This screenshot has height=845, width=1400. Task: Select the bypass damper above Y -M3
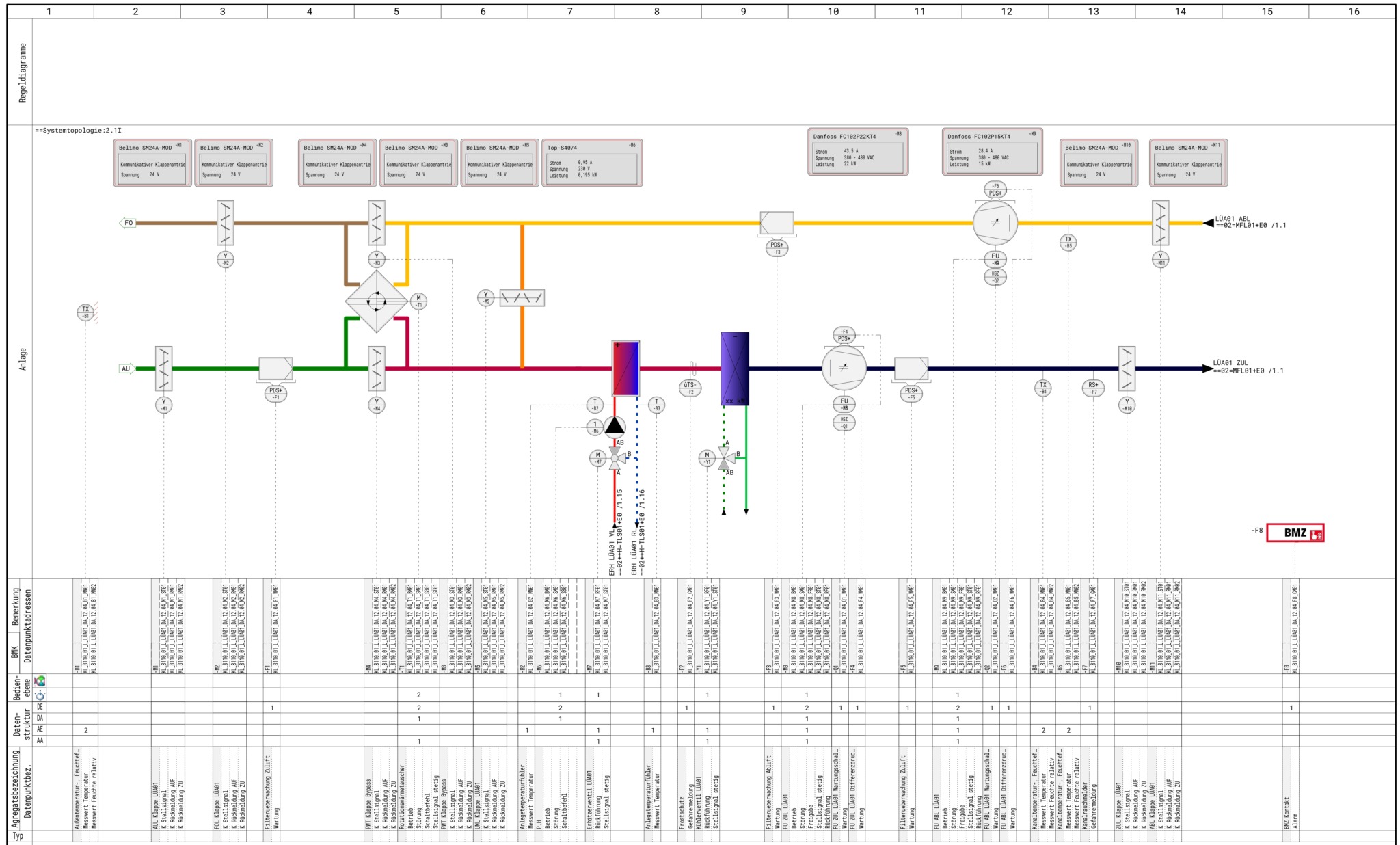click(x=377, y=223)
